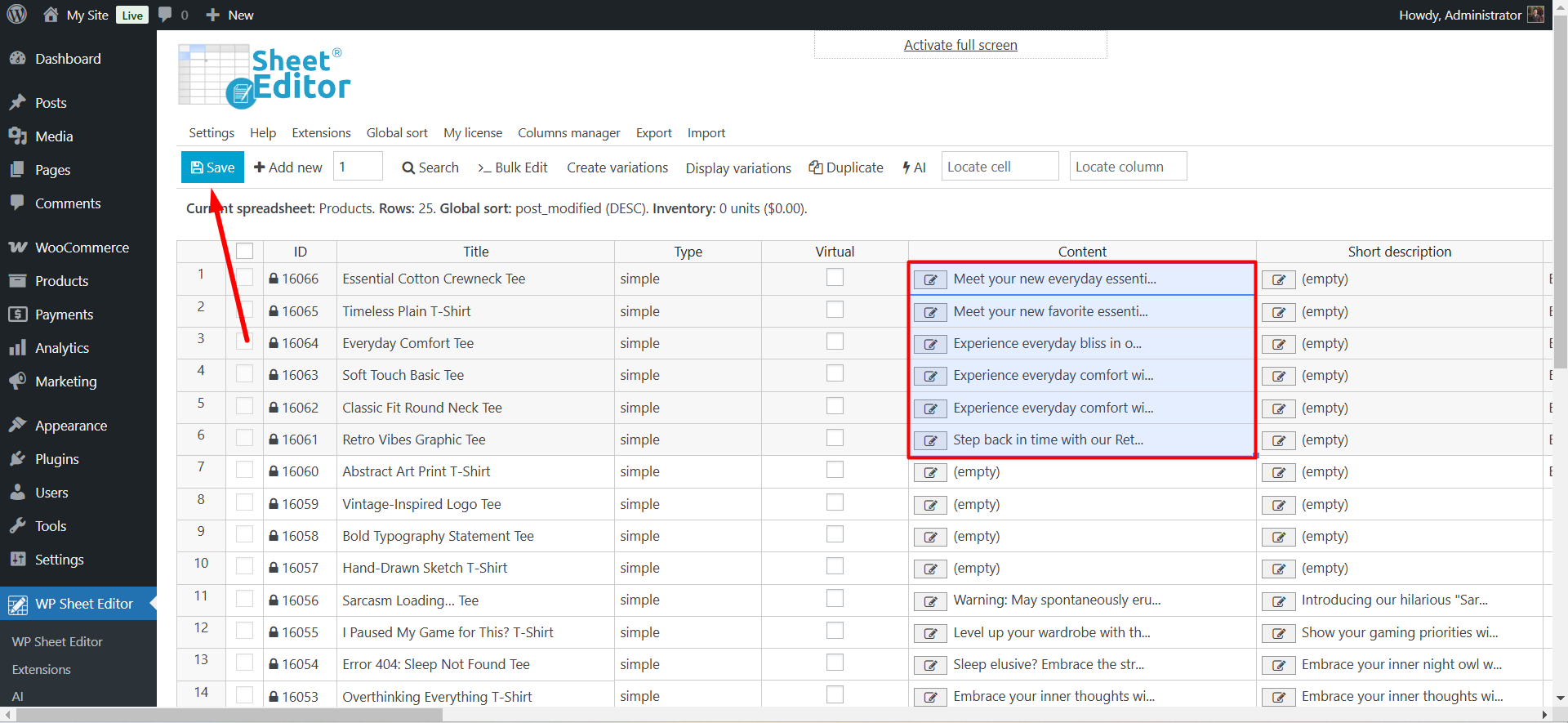This screenshot has height=723, width=1568.
Task: Click the WordPress logo icon
Action: tap(17, 15)
